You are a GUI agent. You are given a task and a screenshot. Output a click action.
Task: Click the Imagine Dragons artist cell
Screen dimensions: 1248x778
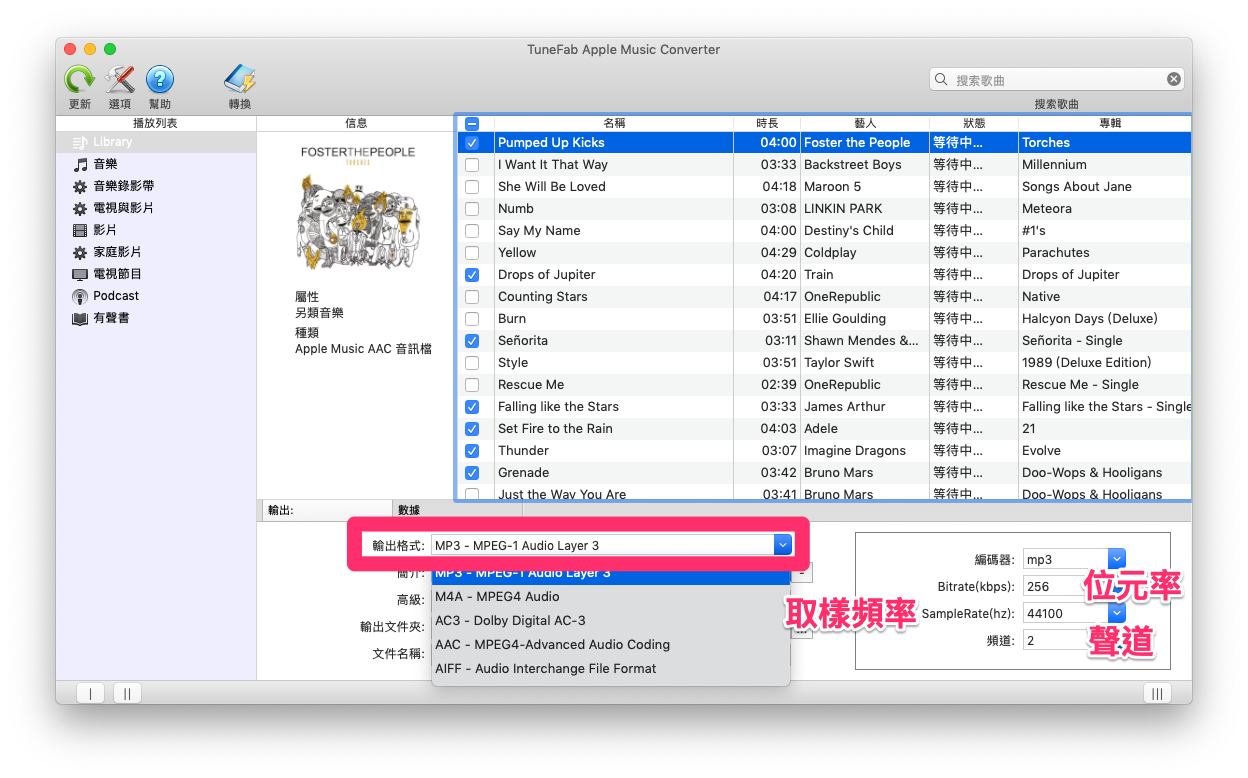tap(865, 451)
